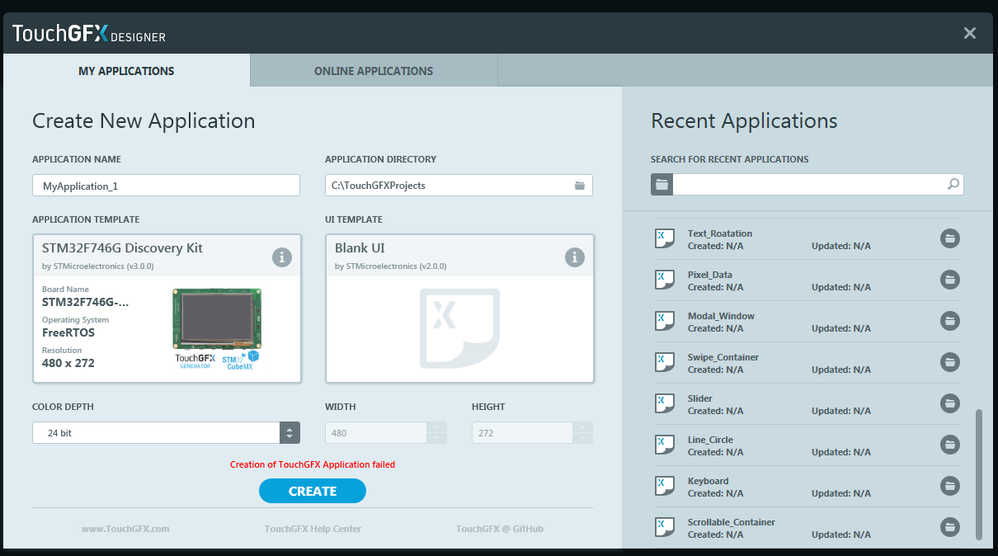The height and width of the screenshot is (556, 998).
Task: Click the Width stepper arrows
Action: [x=437, y=433]
